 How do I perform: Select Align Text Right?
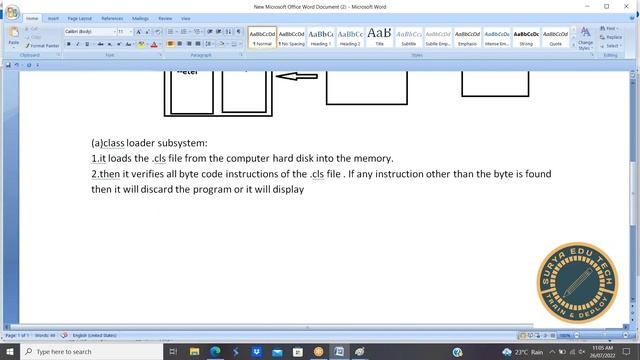tap(189, 44)
